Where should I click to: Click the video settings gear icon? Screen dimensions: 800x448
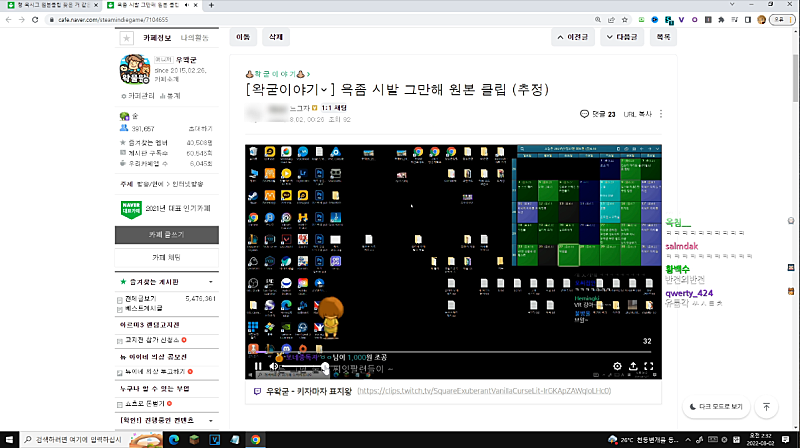[x=616, y=367]
